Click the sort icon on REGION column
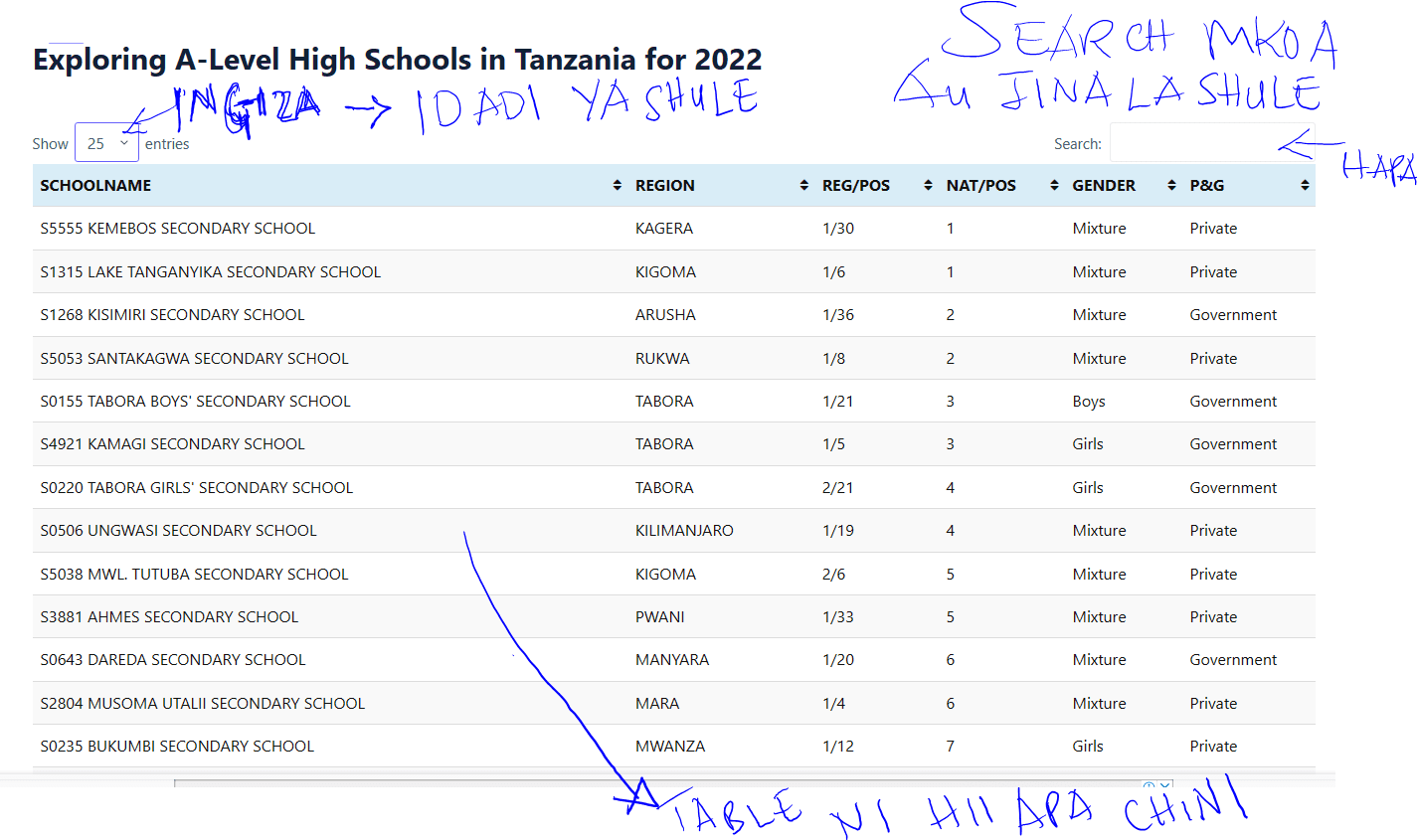Image resolution: width=1417 pixels, height=840 pixels. coord(802,185)
